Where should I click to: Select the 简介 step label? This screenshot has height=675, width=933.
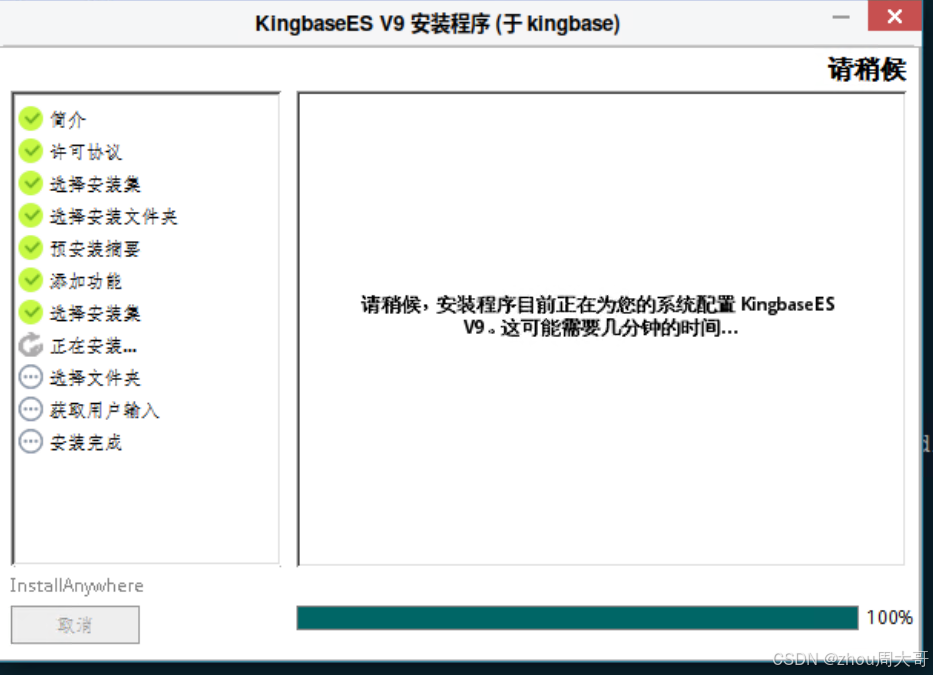point(68,120)
